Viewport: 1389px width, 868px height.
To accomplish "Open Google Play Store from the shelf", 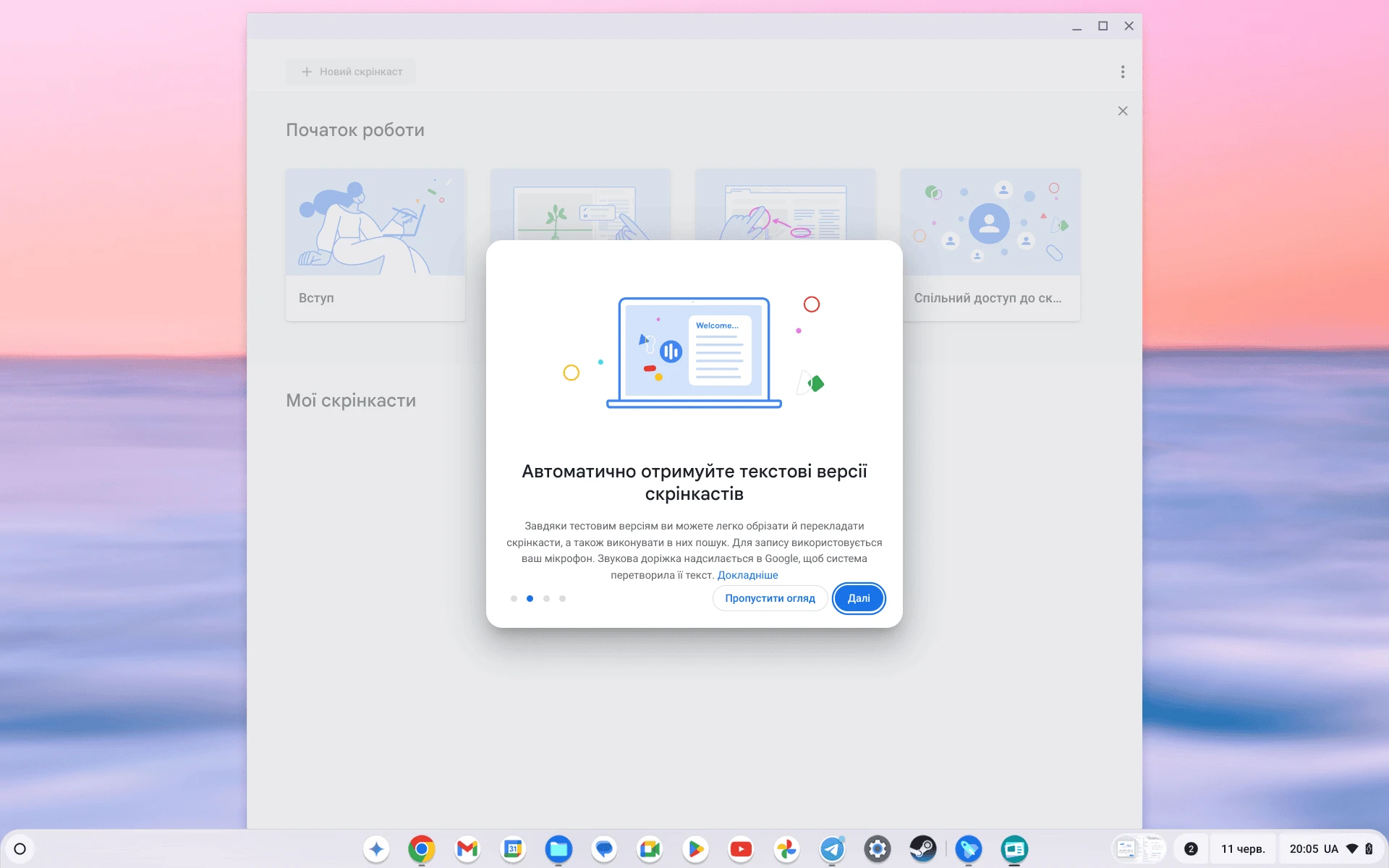I will [x=695, y=848].
